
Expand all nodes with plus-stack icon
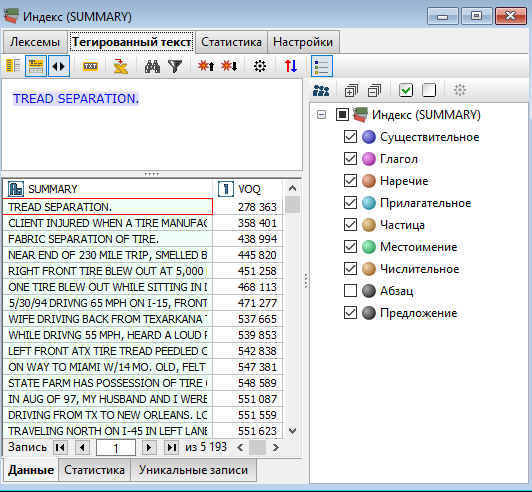pyautogui.click(x=351, y=91)
